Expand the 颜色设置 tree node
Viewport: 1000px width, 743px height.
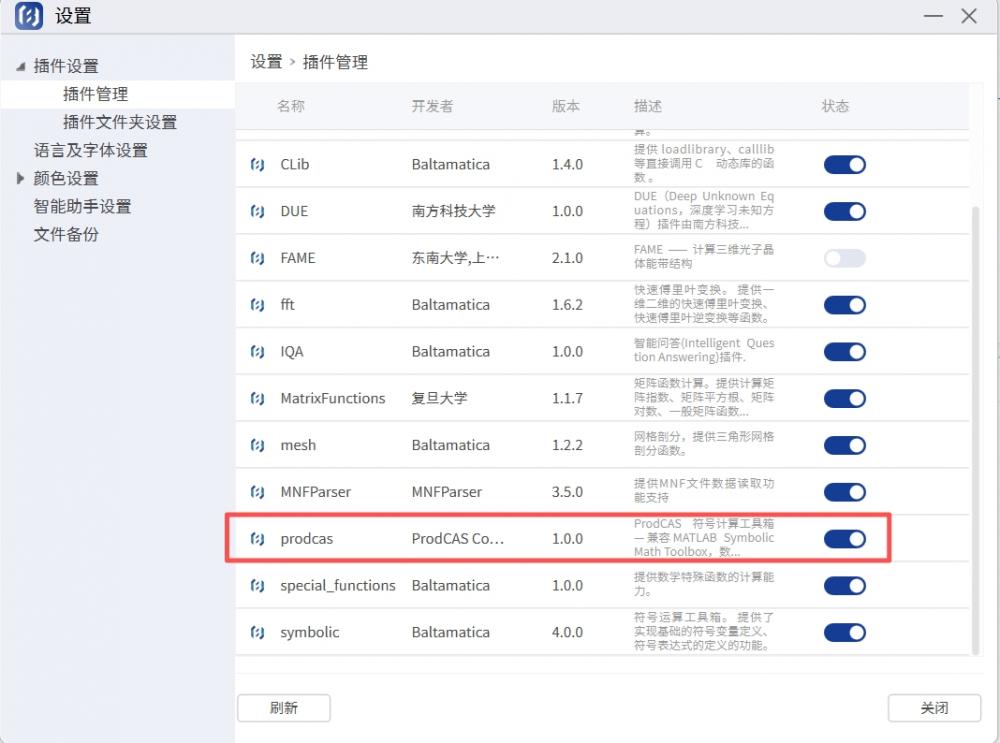(20, 179)
